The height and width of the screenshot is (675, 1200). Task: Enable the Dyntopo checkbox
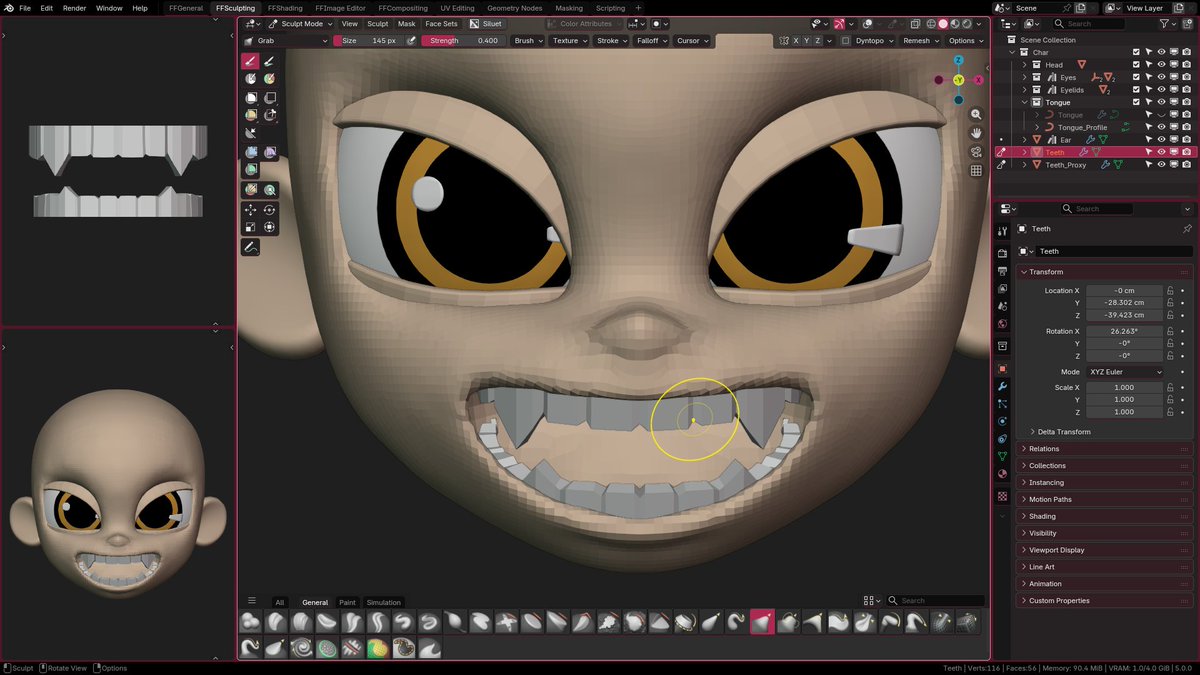(846, 41)
